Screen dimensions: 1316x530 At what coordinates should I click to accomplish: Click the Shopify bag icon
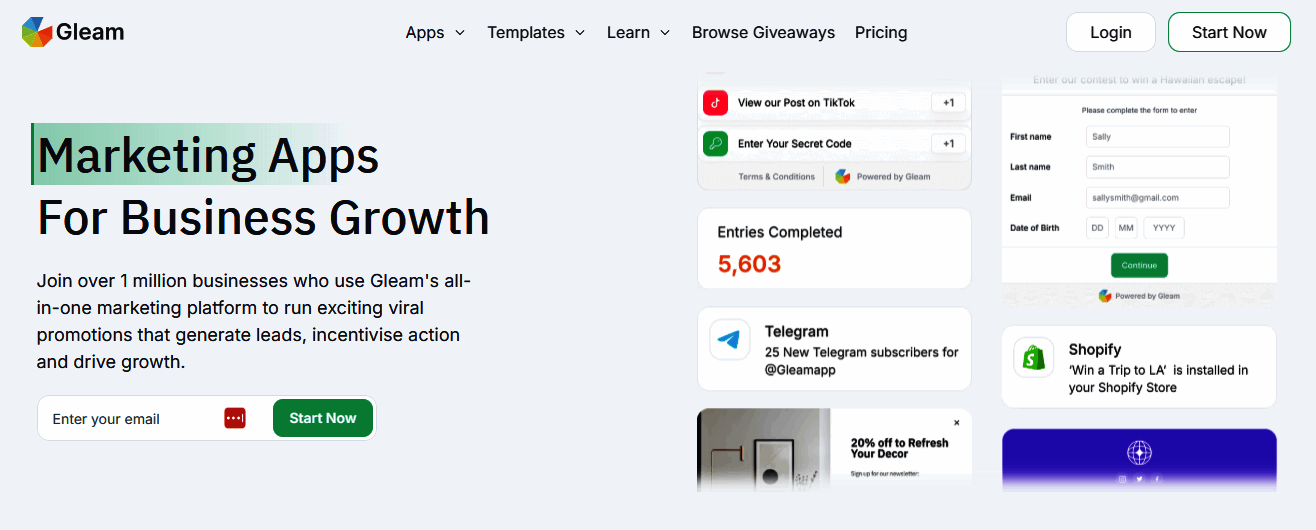pyautogui.click(x=1034, y=358)
